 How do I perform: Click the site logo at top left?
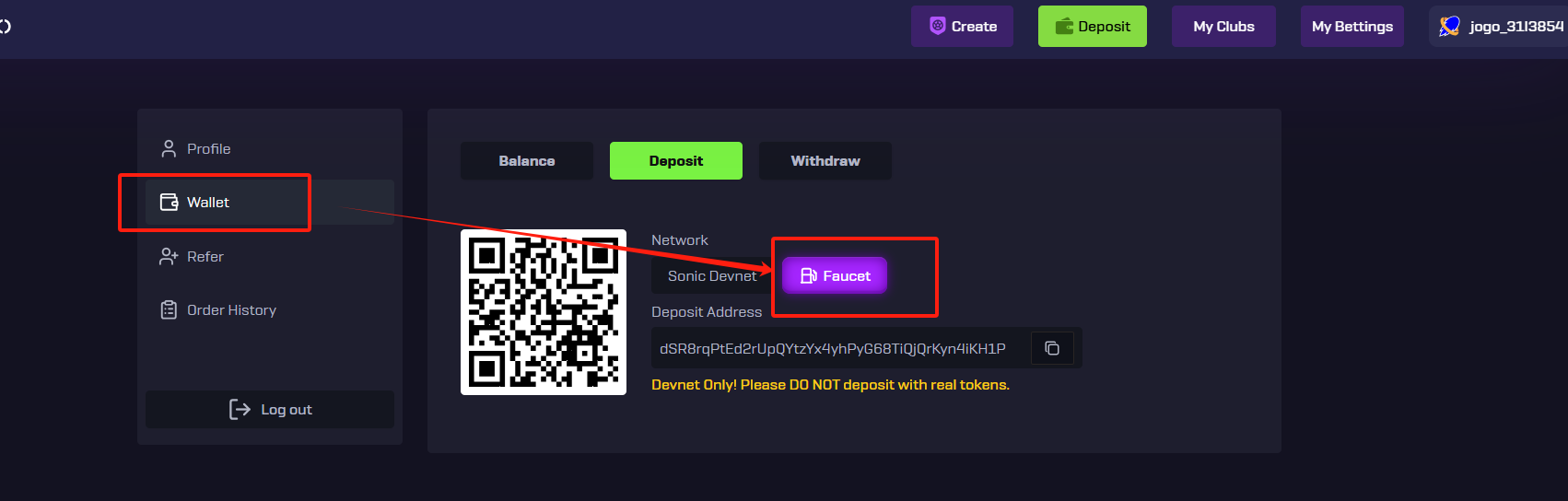pos(6,27)
